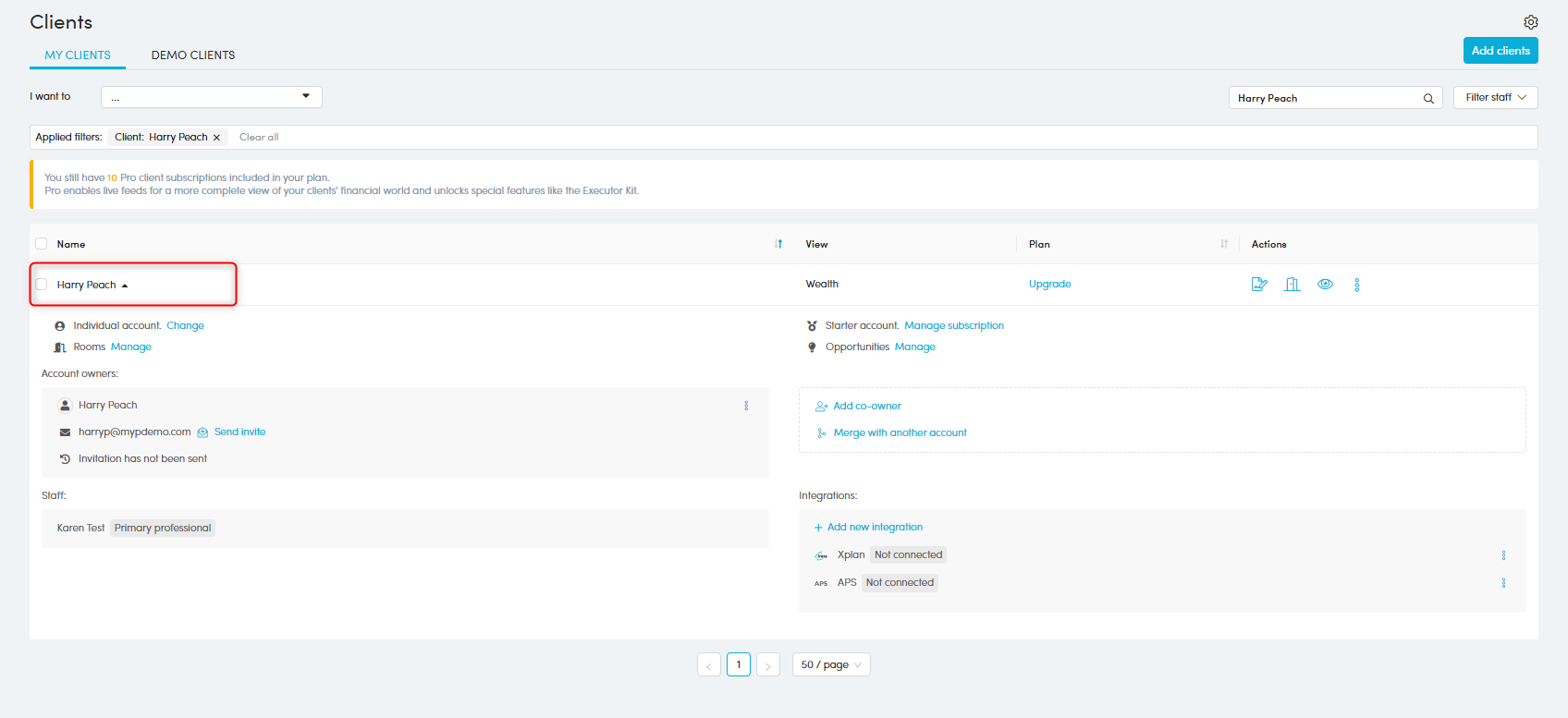
Task: Click the Send invite link
Action: click(x=239, y=432)
